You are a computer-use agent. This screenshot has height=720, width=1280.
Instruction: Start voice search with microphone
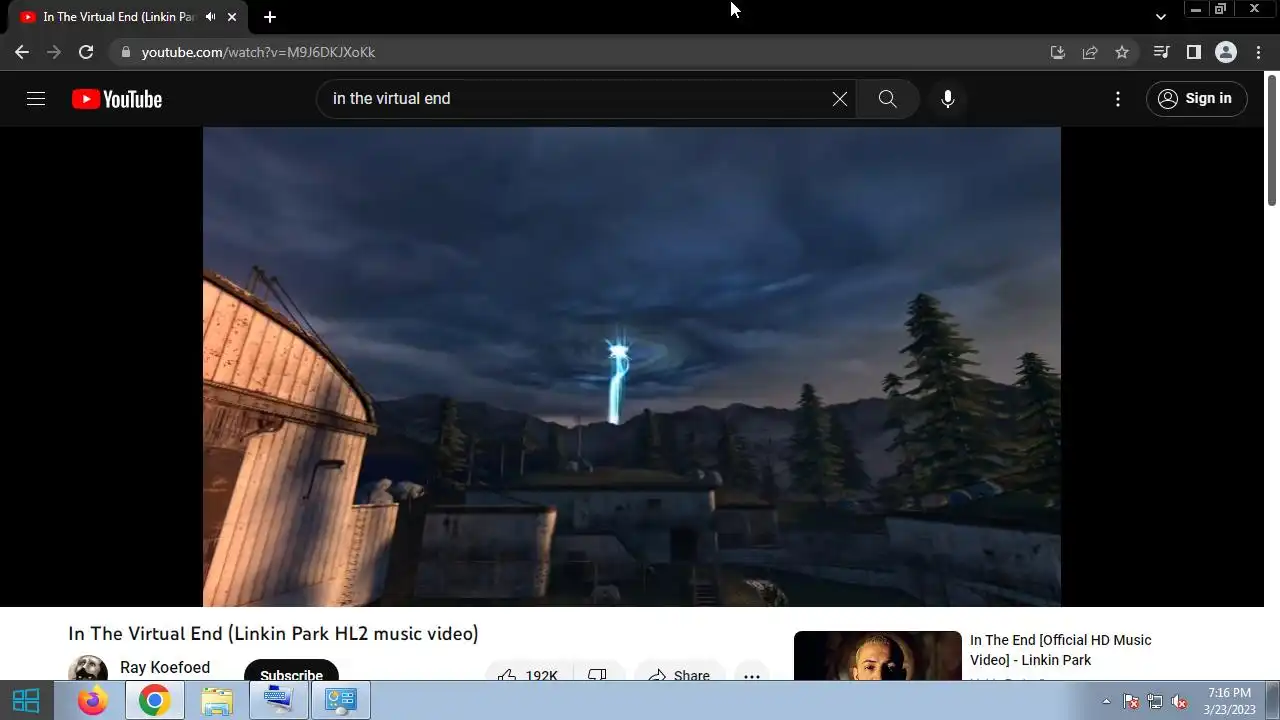pos(948,99)
